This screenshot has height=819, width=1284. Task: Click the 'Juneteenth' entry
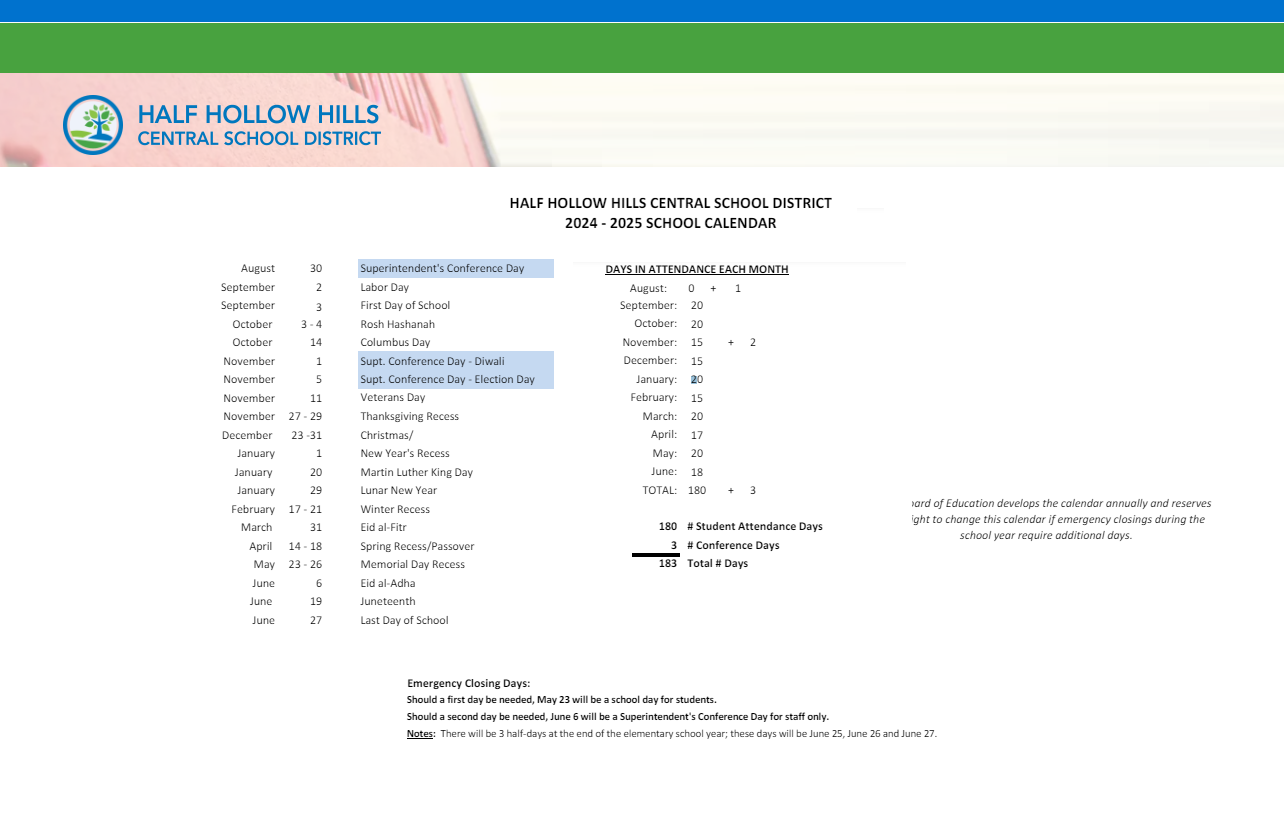click(x=388, y=602)
